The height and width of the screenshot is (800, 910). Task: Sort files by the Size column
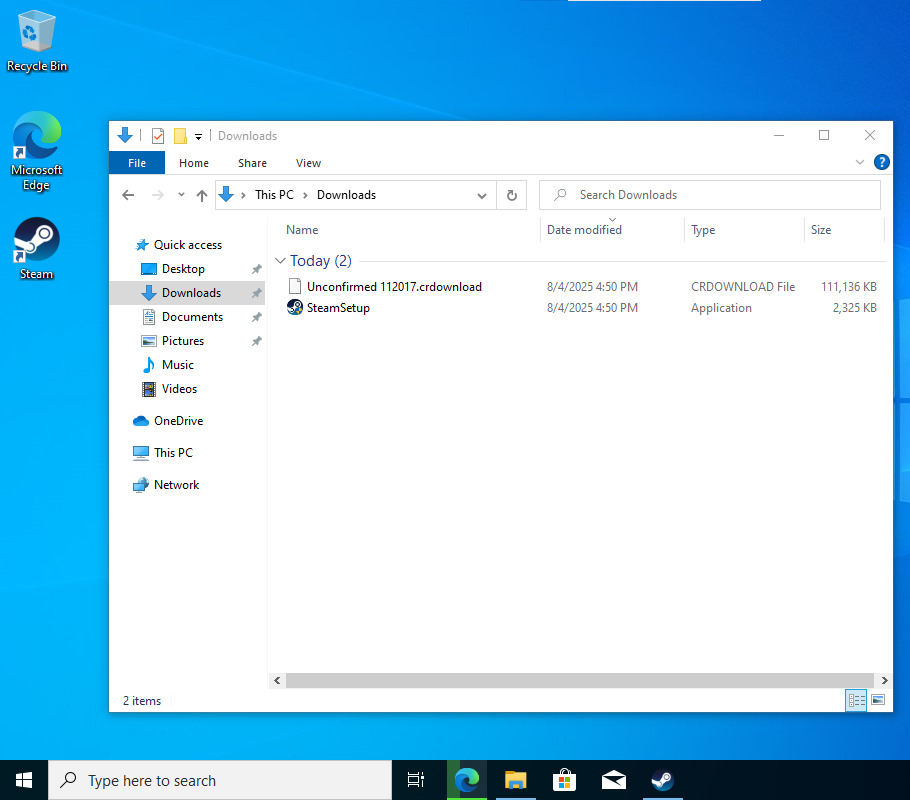click(x=821, y=230)
